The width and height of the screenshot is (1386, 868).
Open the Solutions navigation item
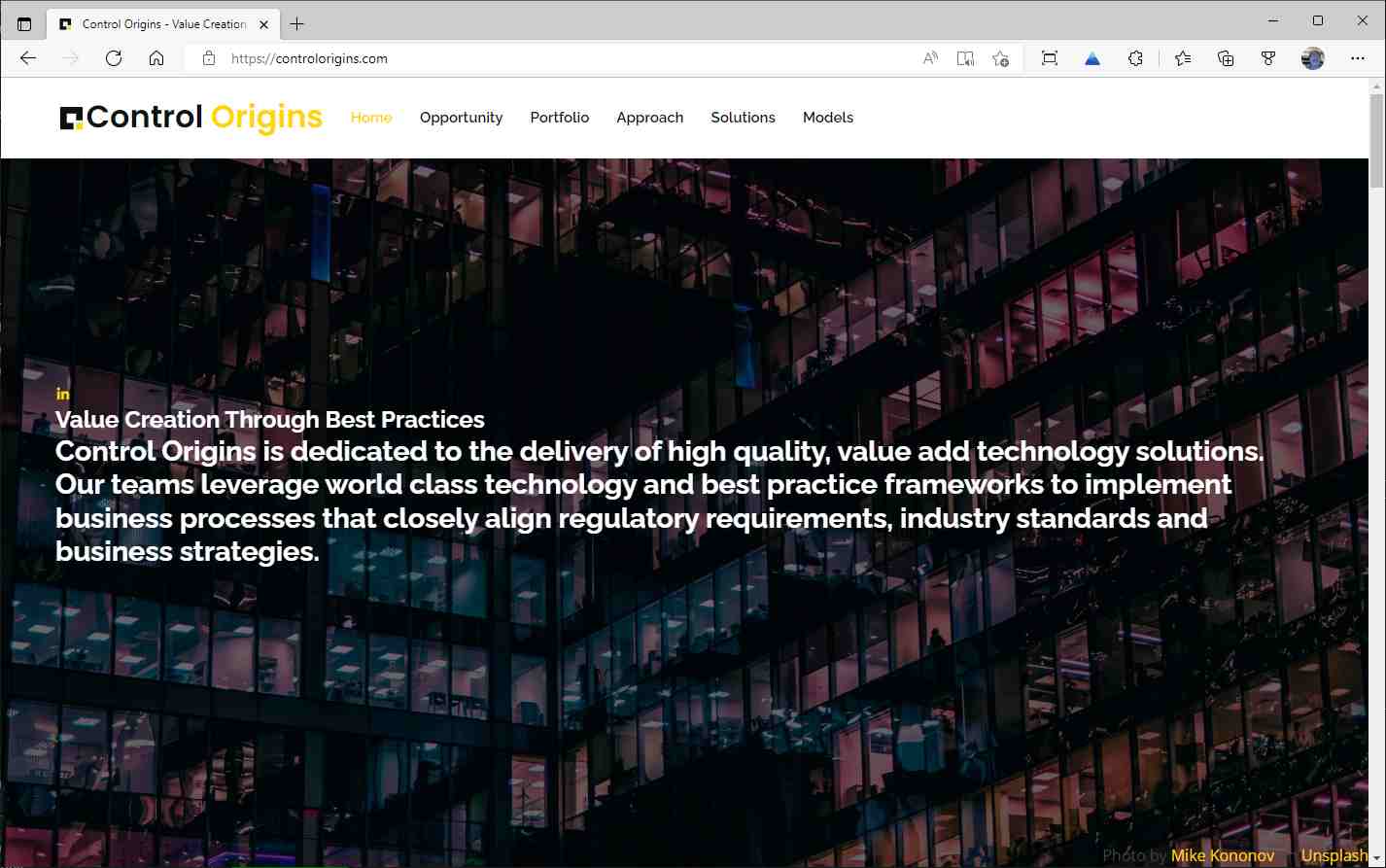pos(743,118)
